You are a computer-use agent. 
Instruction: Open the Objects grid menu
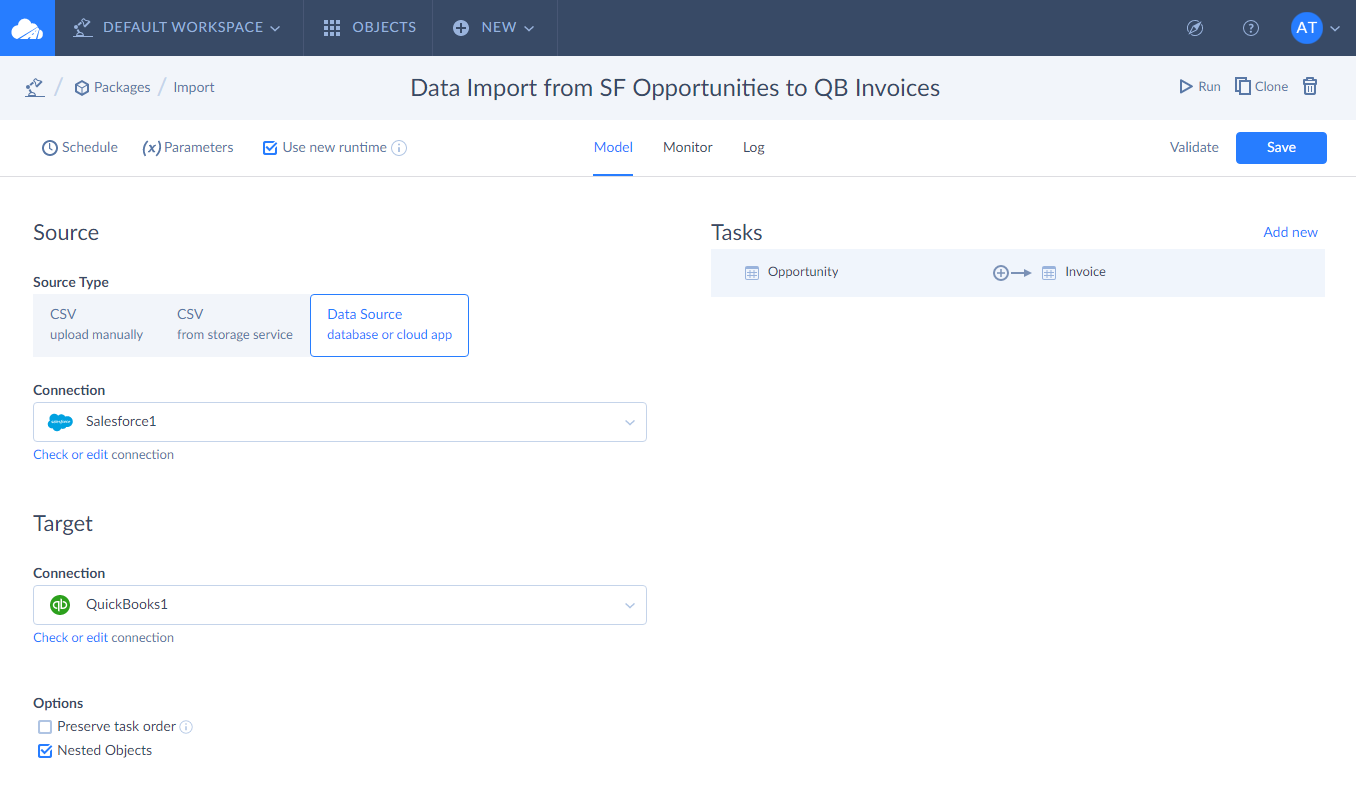[x=369, y=28]
